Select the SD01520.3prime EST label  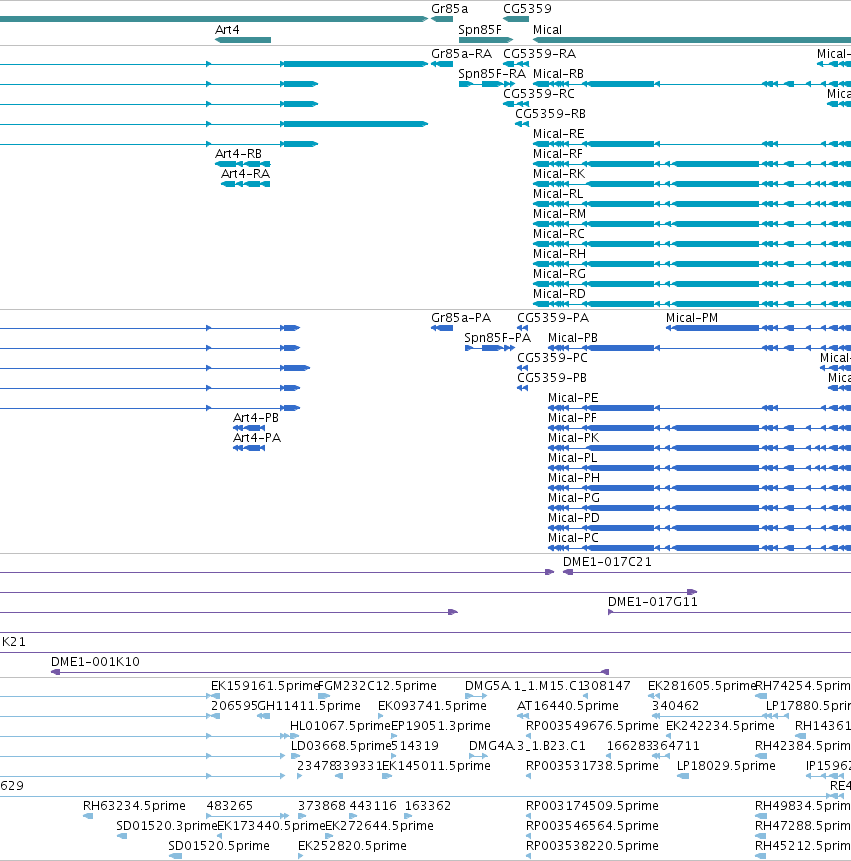(x=166, y=826)
